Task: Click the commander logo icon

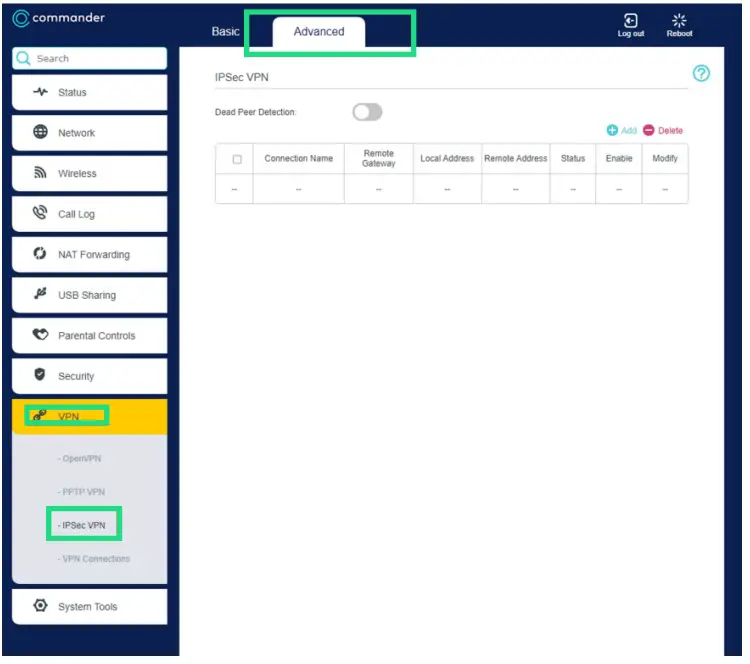Action: (x=21, y=18)
